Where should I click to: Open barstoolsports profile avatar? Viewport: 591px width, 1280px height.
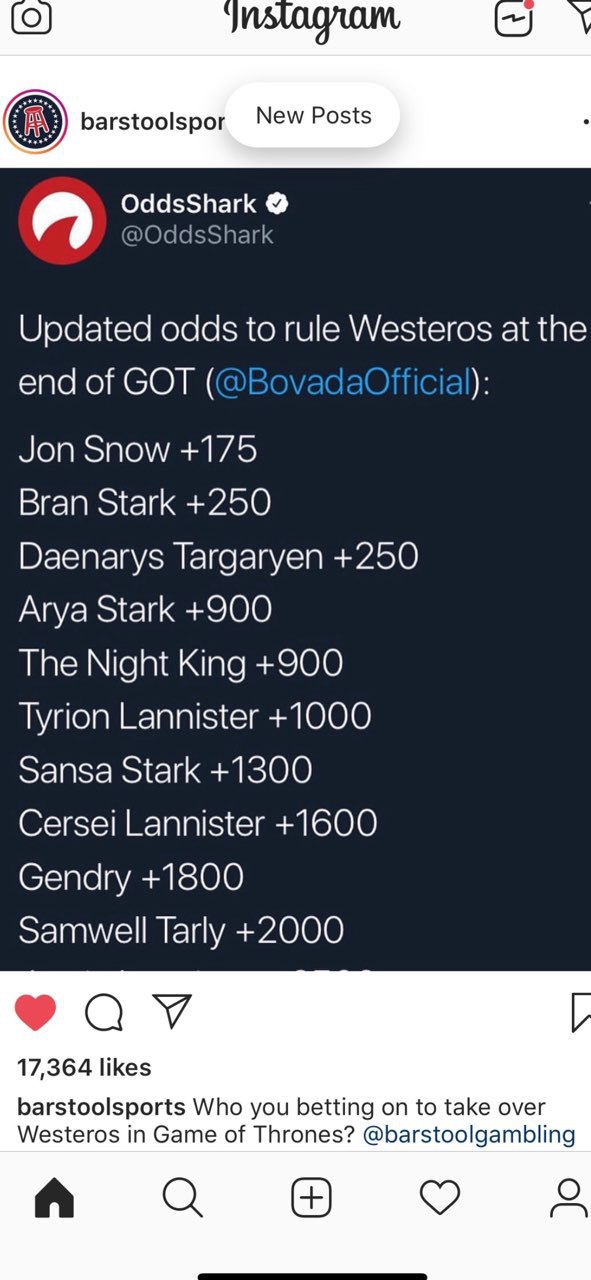(x=37, y=121)
